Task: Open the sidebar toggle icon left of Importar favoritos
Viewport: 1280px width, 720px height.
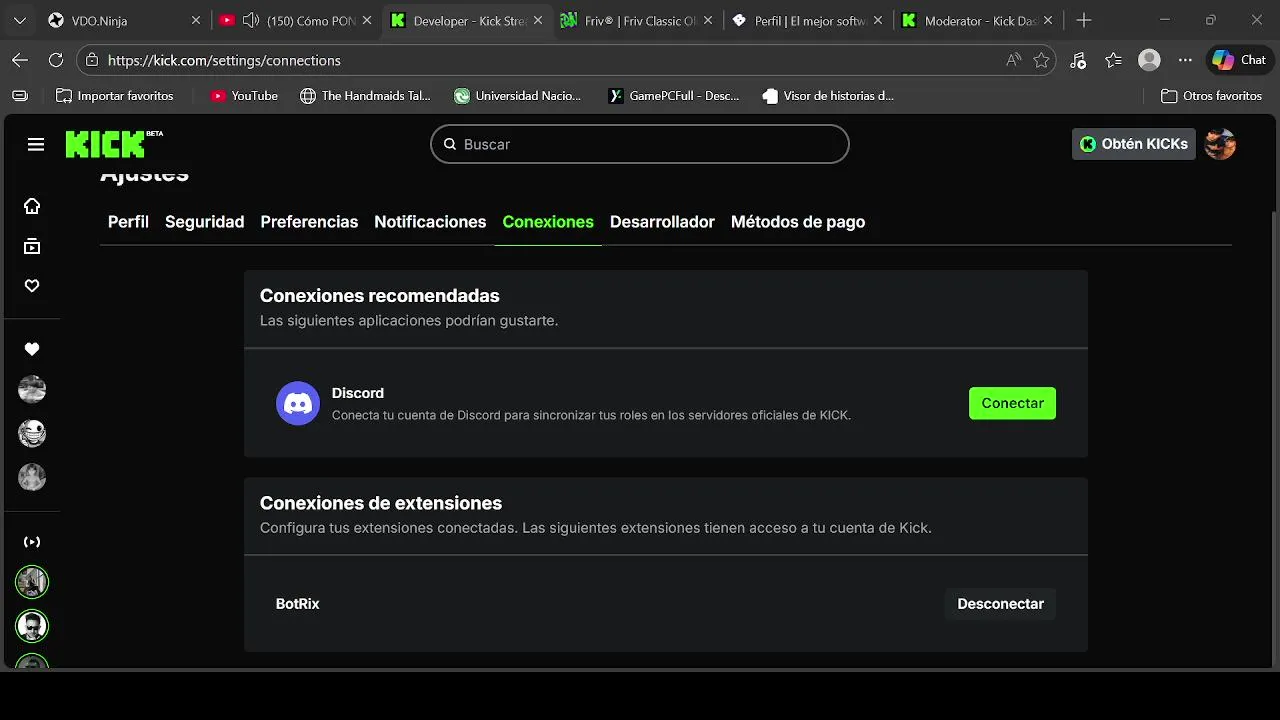Action: (20, 96)
